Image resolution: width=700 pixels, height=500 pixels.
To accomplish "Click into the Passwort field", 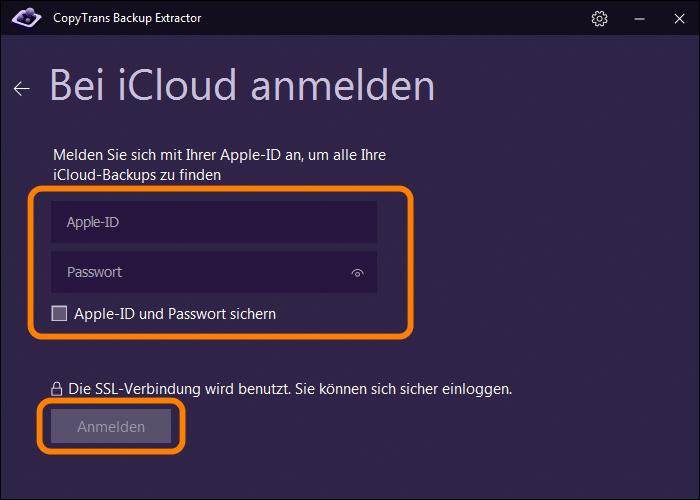I will coord(200,272).
